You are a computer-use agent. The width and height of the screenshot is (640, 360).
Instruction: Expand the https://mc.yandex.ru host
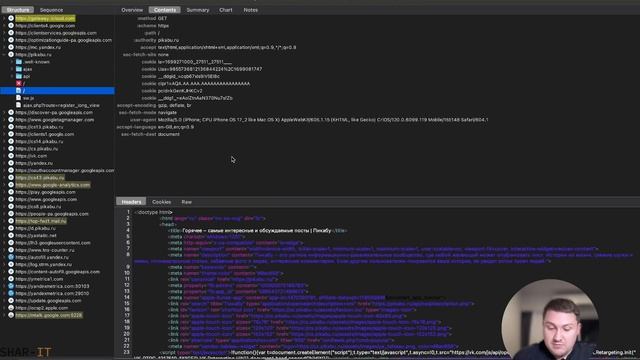click(x=4, y=47)
